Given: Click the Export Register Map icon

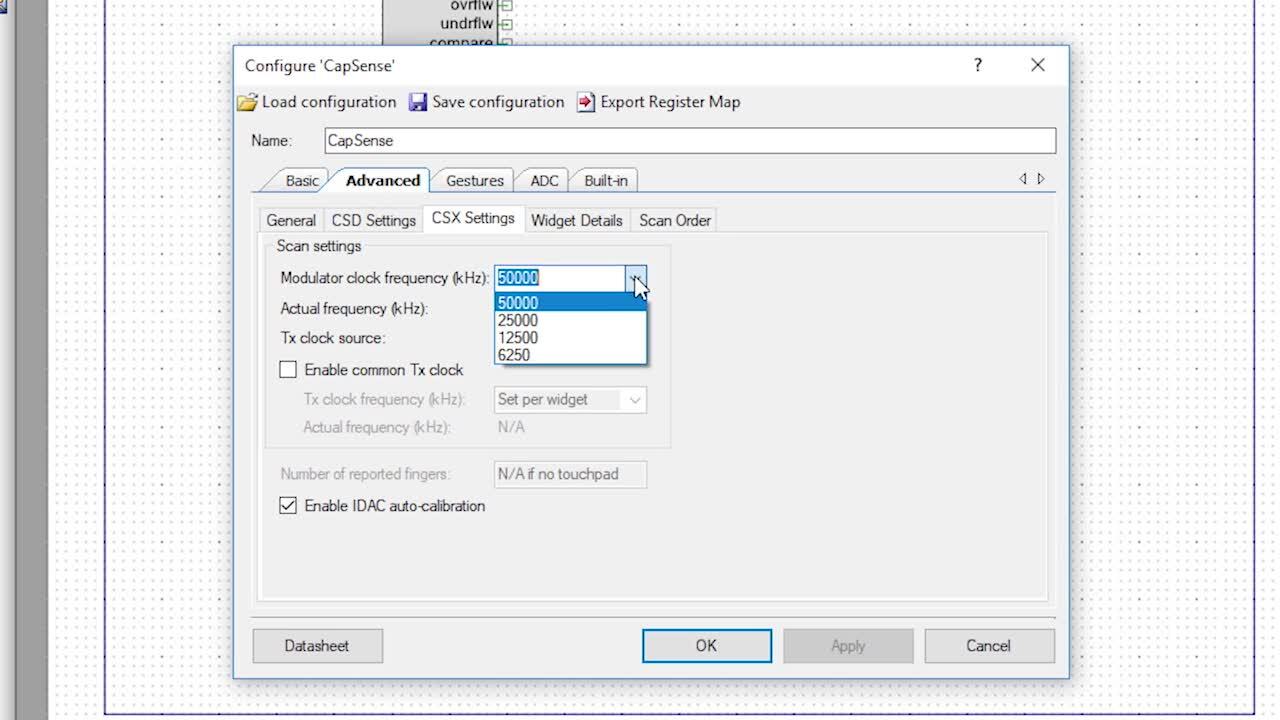Looking at the screenshot, I should [x=585, y=102].
